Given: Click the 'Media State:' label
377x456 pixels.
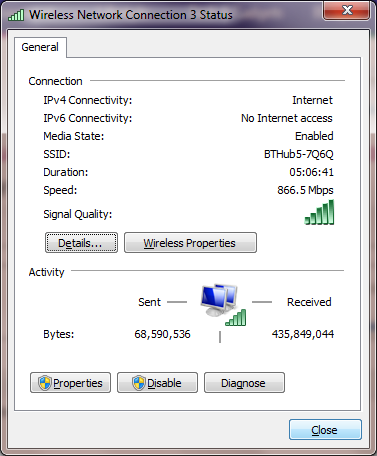Looking at the screenshot, I should [x=74, y=136].
